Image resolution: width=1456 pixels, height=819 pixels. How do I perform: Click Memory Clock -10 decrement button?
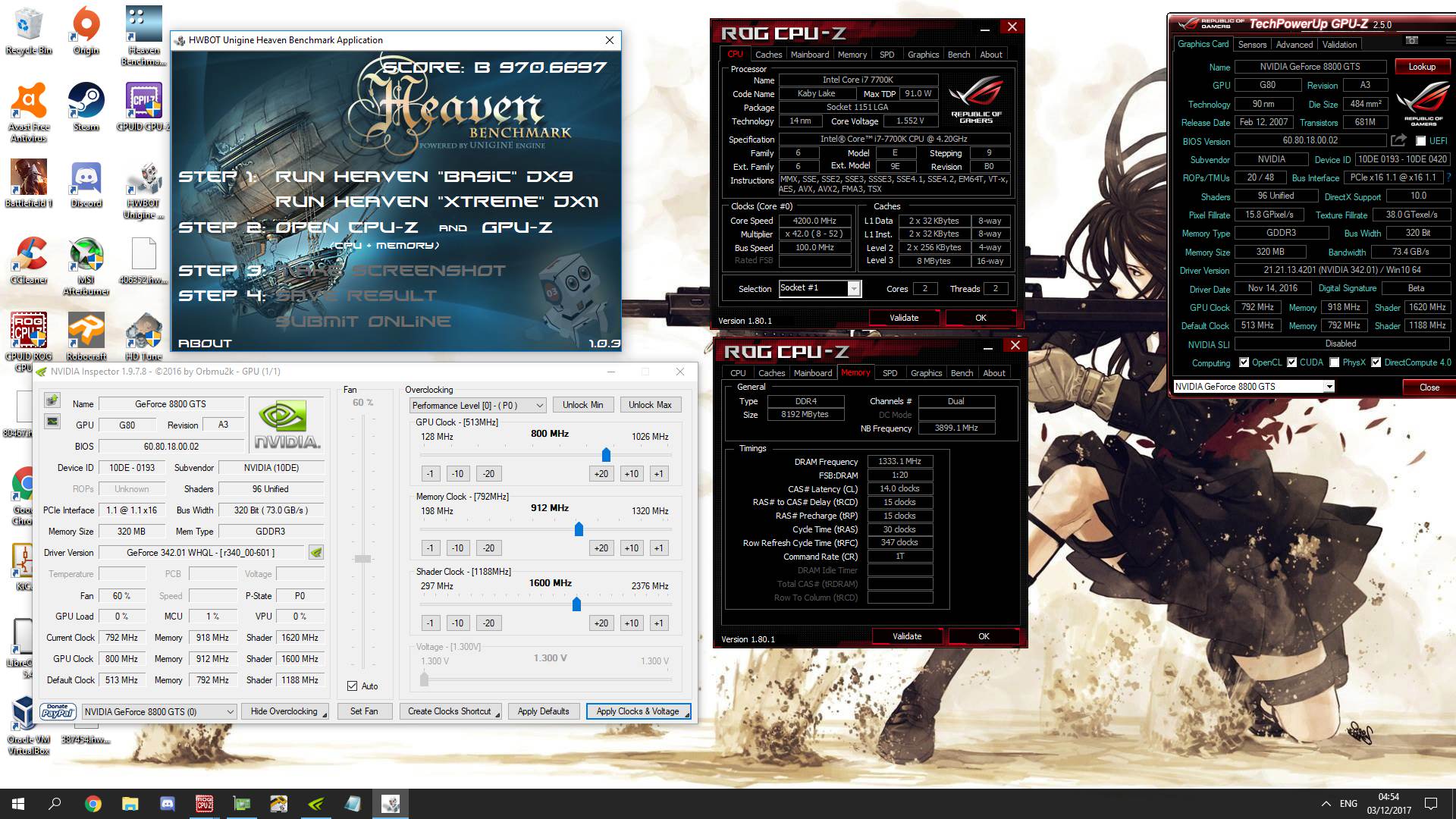pos(457,548)
